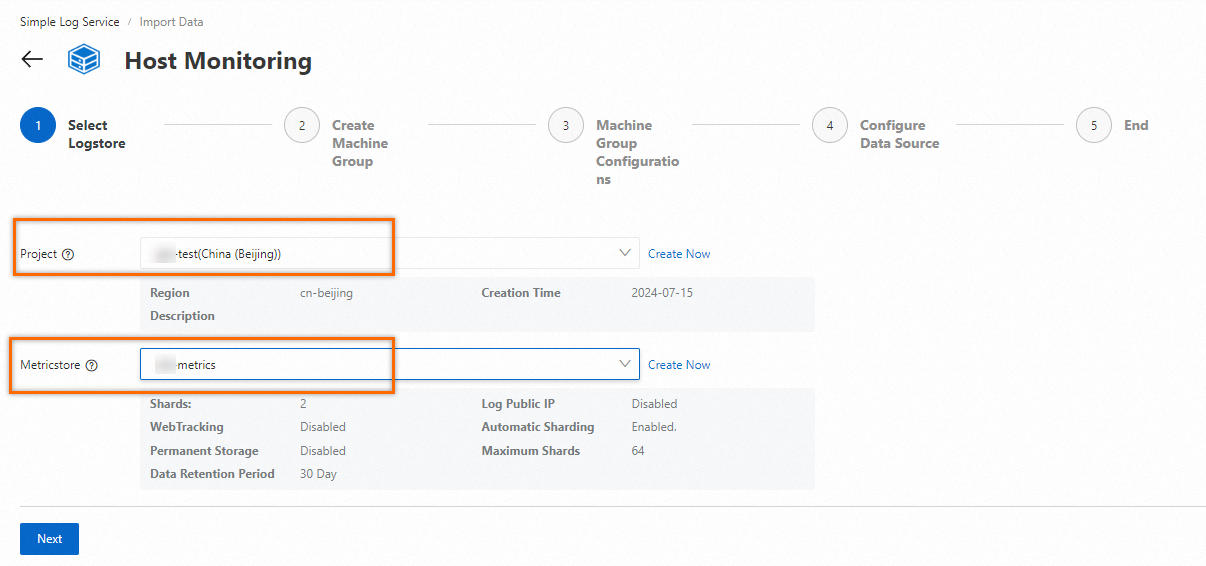The height and width of the screenshot is (566, 1206).
Task: Click the Shards value 2
Action: pyautogui.click(x=303, y=404)
